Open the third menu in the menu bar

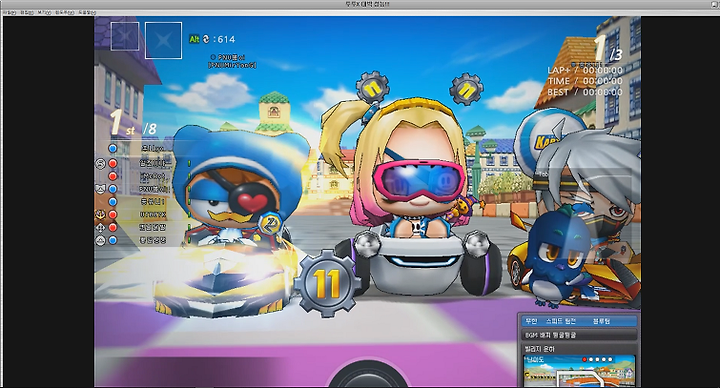(45, 12)
